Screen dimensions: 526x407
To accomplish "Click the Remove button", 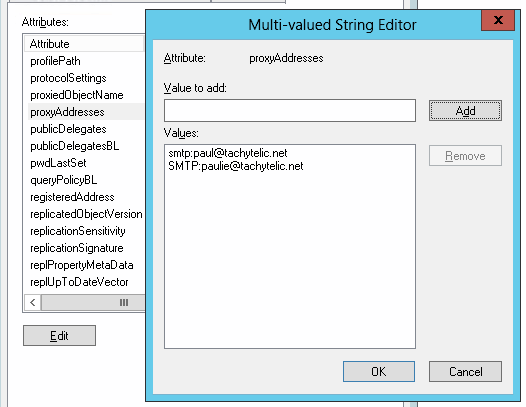I will point(465,156).
